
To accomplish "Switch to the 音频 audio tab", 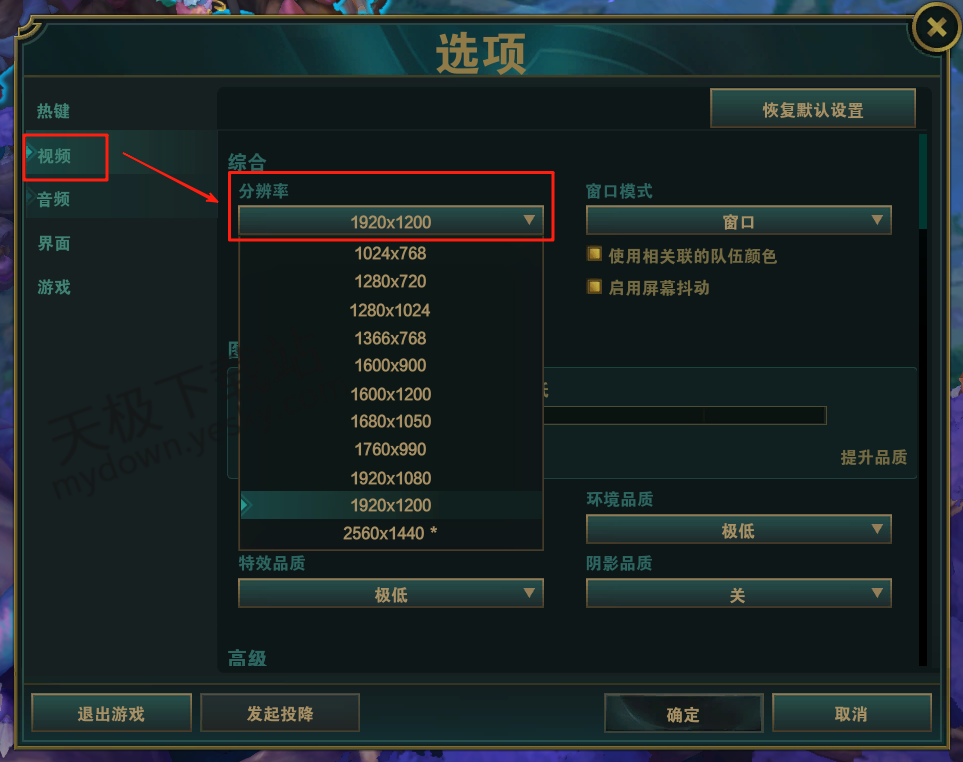I will pos(53,199).
